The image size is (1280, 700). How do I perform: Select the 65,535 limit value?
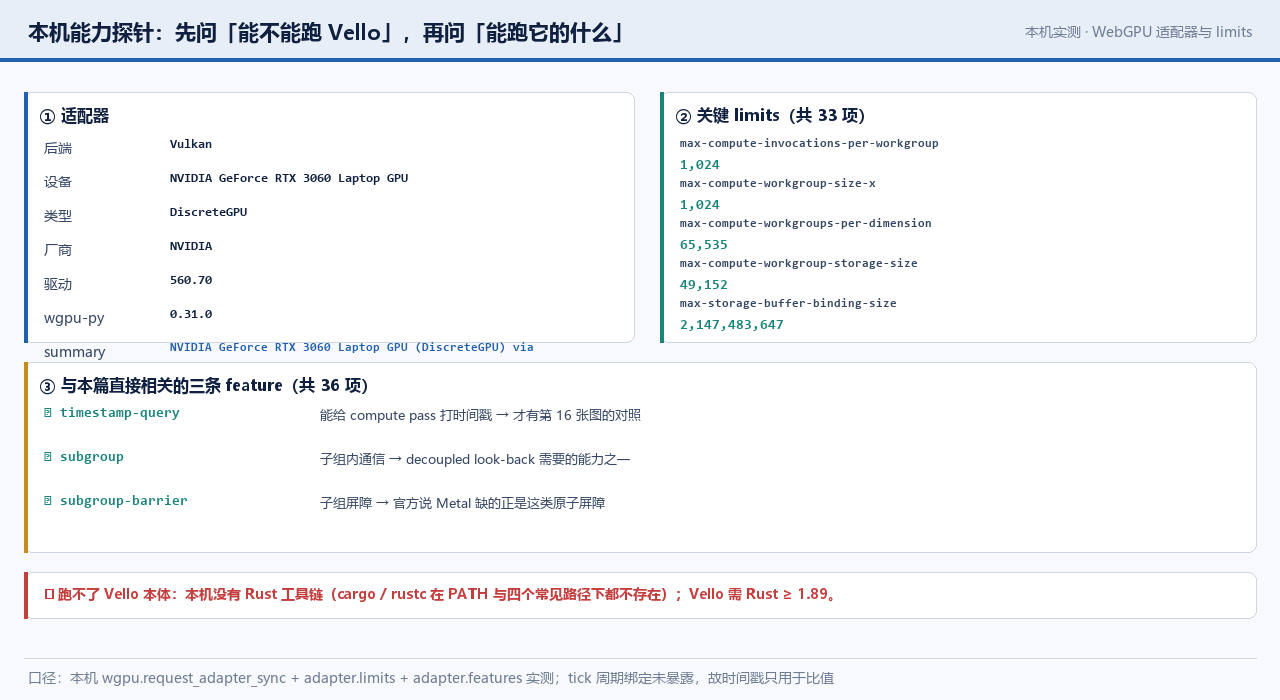point(704,245)
